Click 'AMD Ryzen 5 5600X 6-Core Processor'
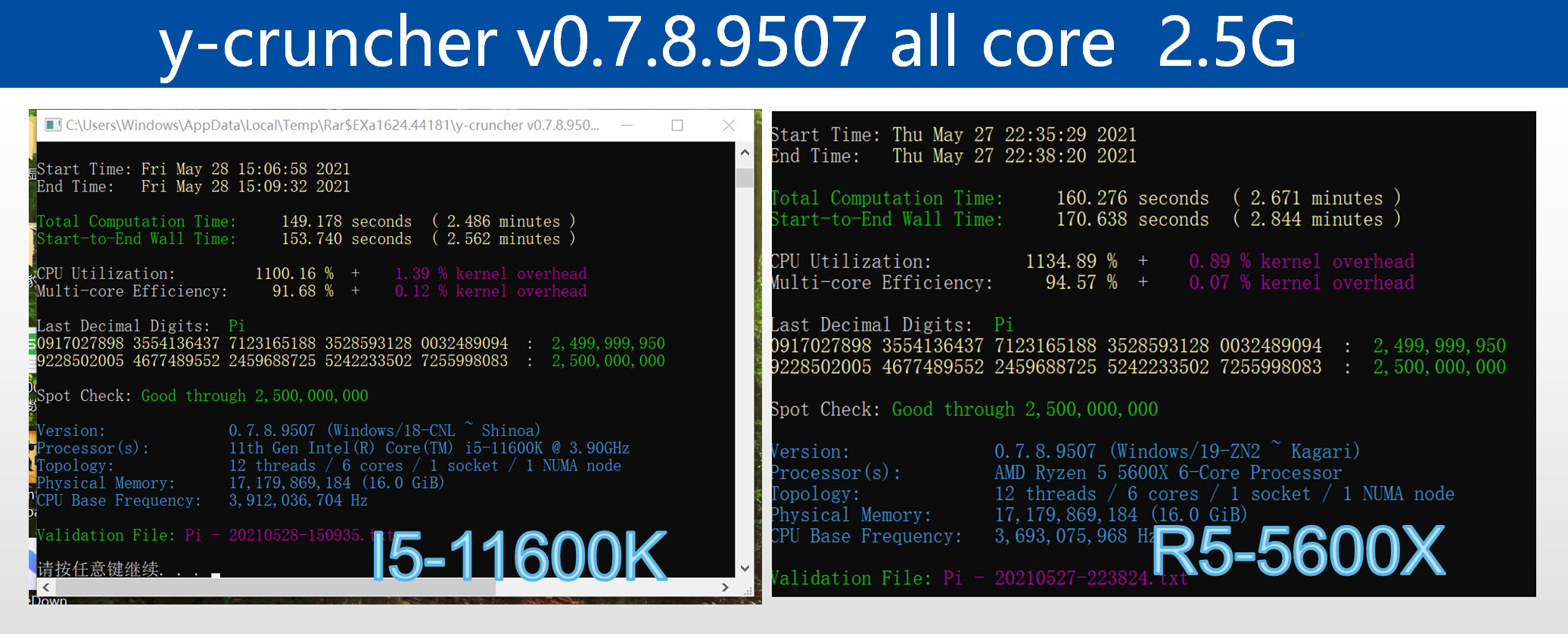Viewport: 1568px width, 634px height. pos(1168,473)
